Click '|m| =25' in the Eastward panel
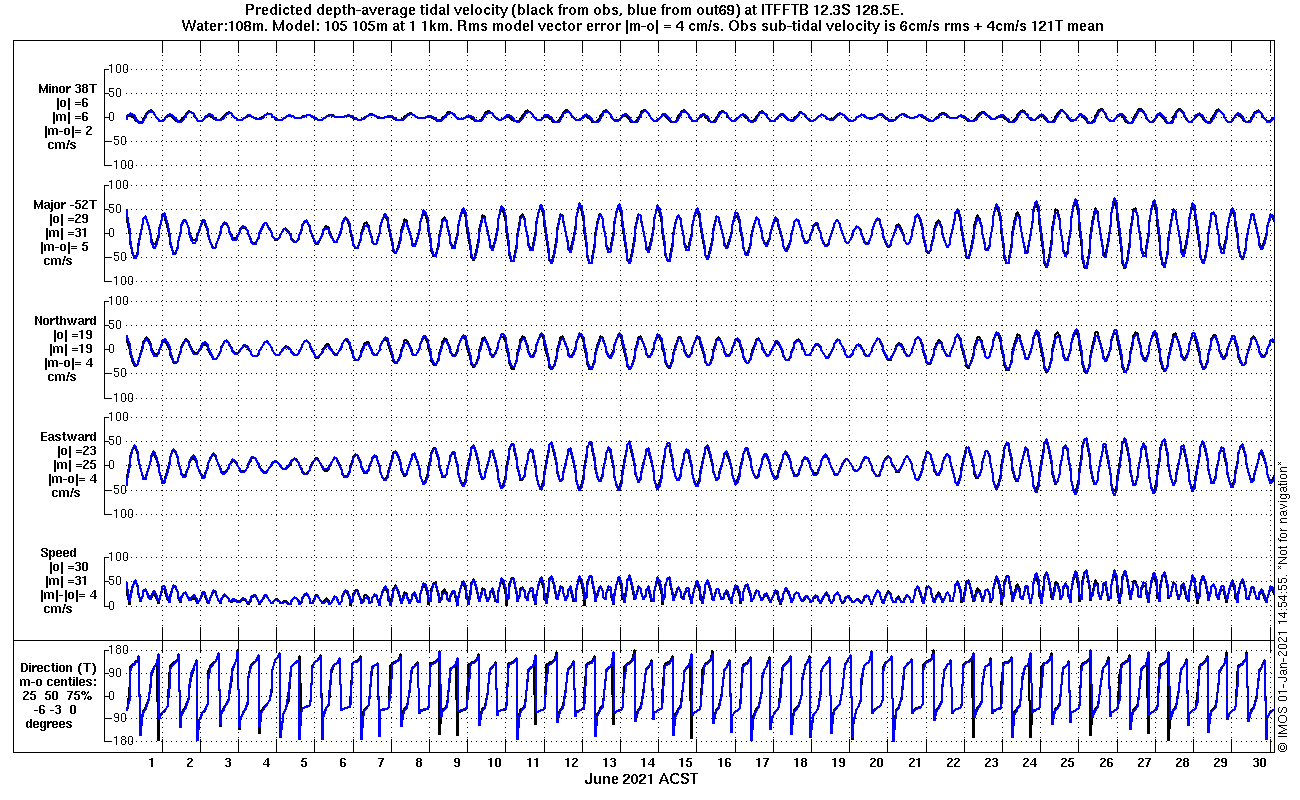 click(x=73, y=465)
